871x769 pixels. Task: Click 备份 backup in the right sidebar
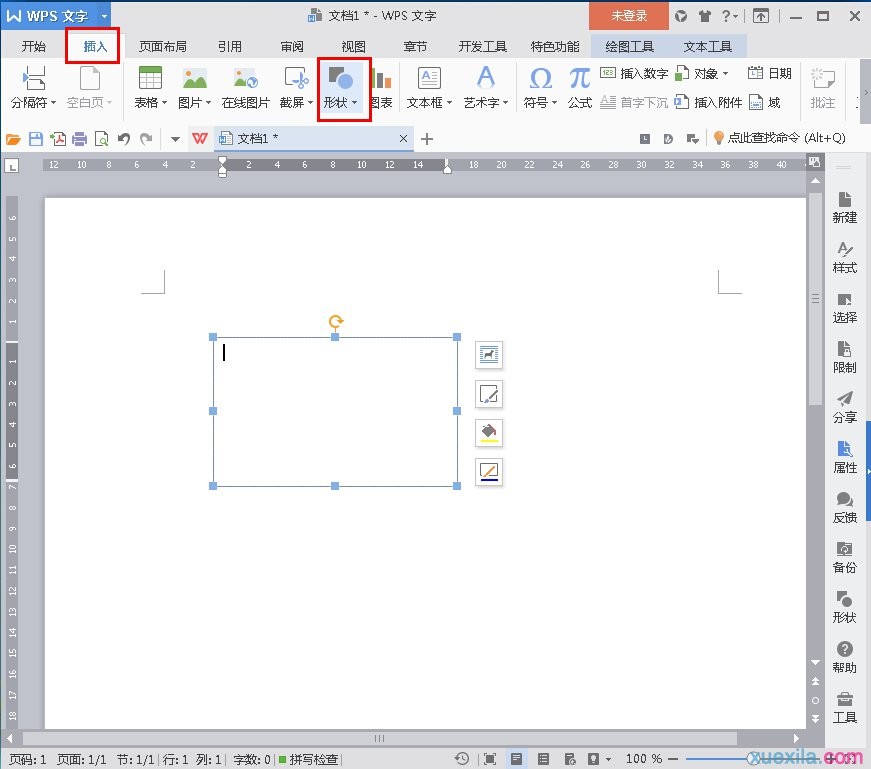tap(844, 557)
